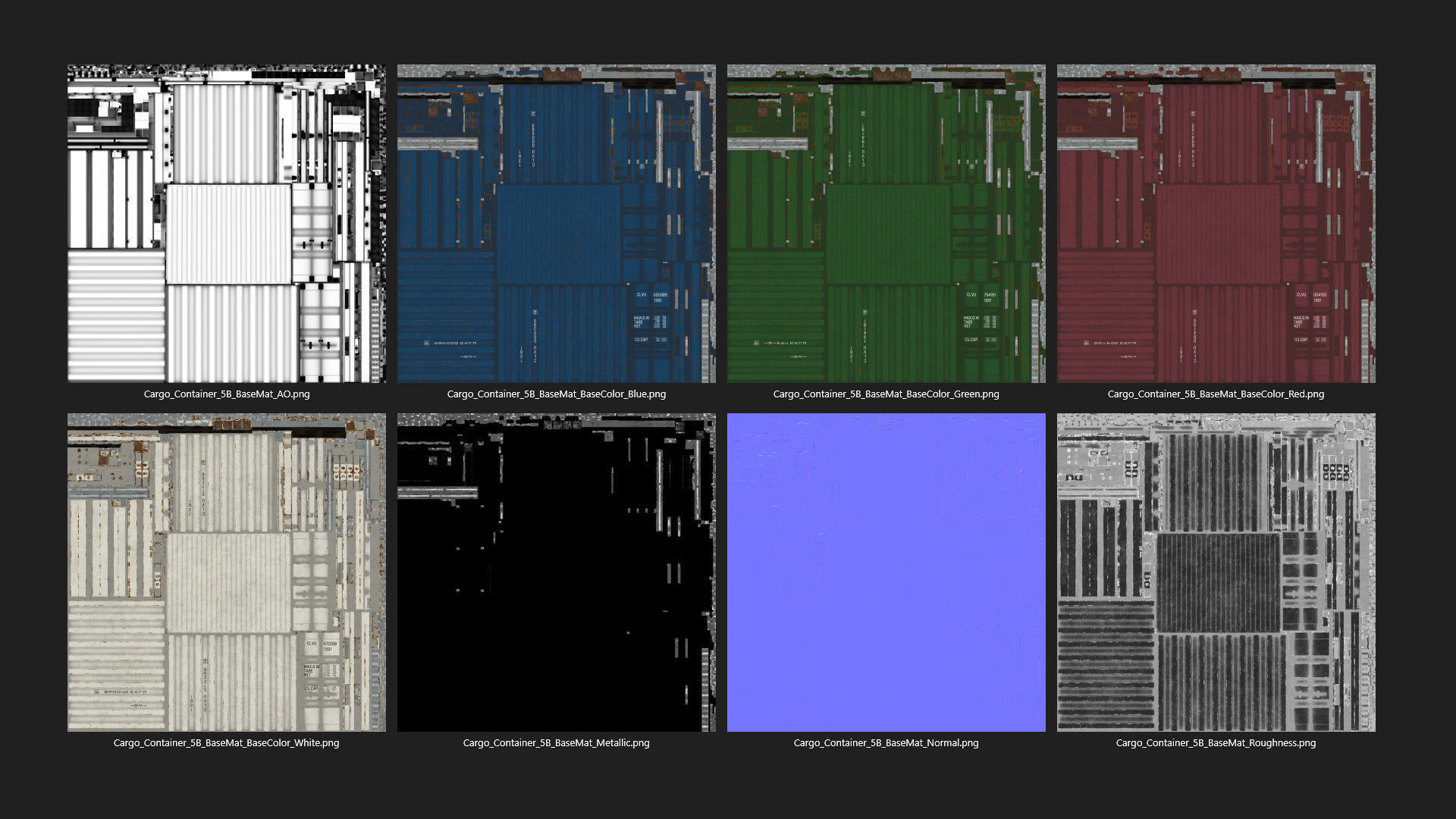Select the BaseColor Red texture thumbnail
Screen dimensions: 1456x819
[x=1216, y=223]
